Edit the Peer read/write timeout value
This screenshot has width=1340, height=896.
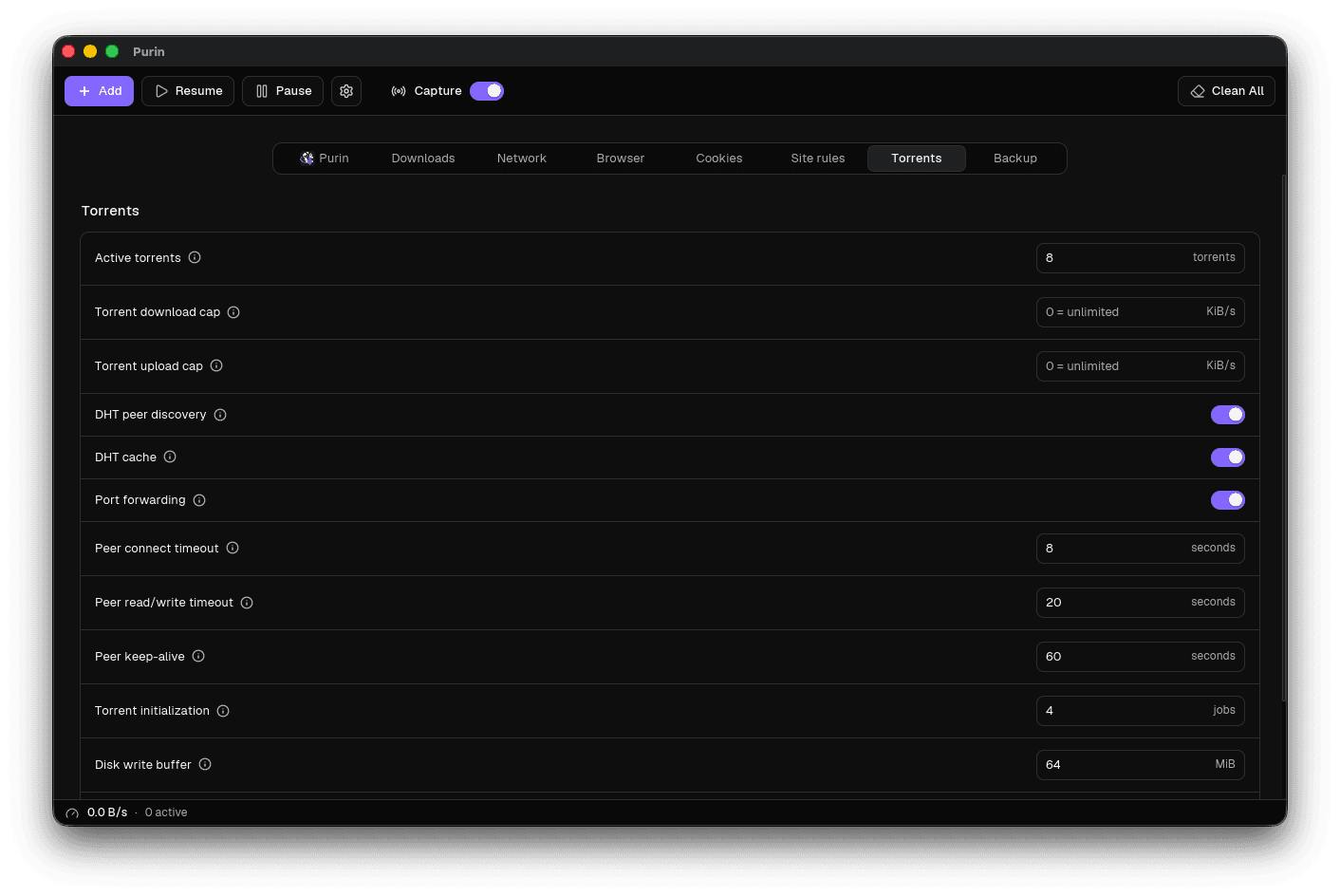pos(1141,603)
